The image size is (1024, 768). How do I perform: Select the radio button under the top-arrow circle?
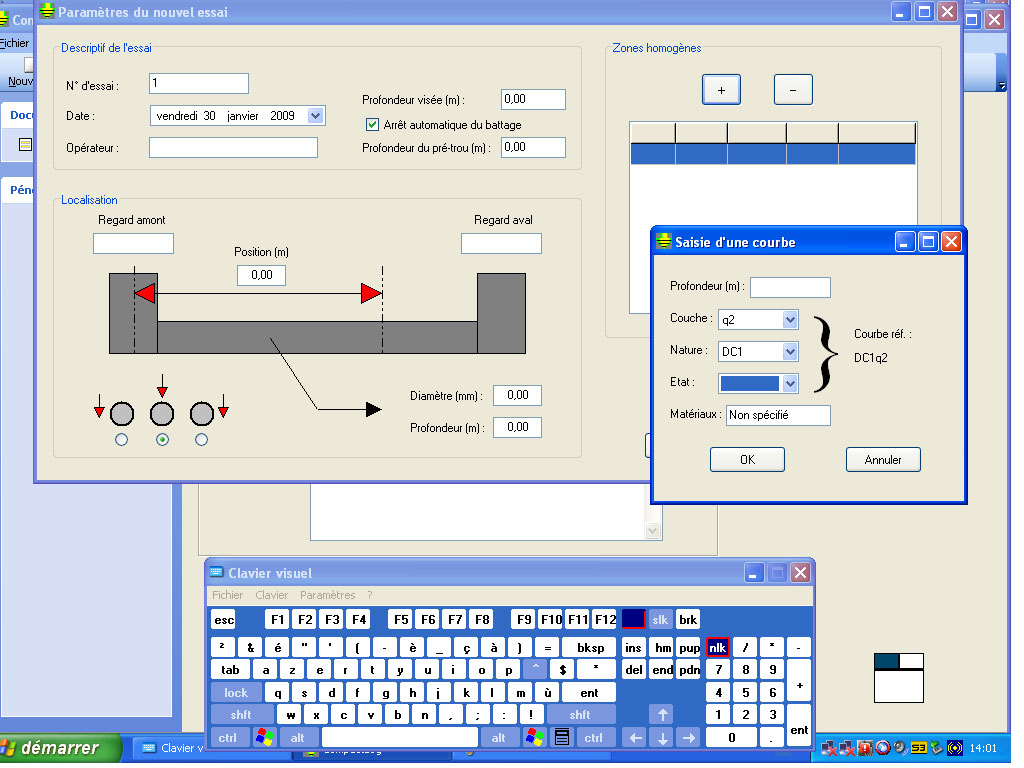[x=162, y=440]
